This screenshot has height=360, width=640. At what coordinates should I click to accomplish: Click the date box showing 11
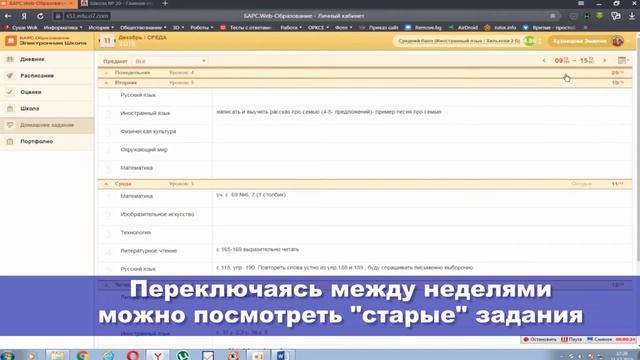pos(107,41)
